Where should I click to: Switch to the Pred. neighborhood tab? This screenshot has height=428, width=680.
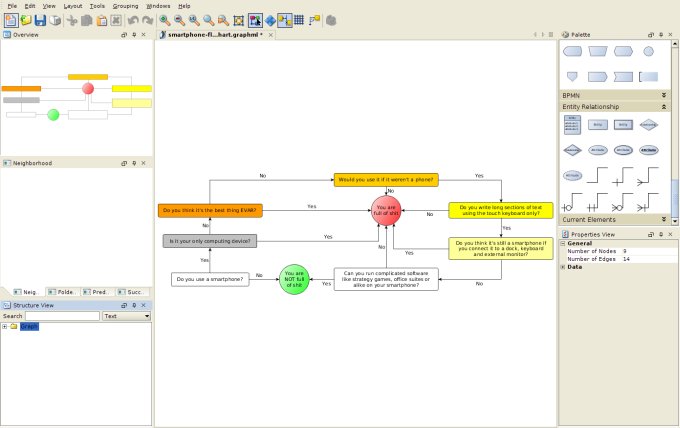tap(96, 292)
